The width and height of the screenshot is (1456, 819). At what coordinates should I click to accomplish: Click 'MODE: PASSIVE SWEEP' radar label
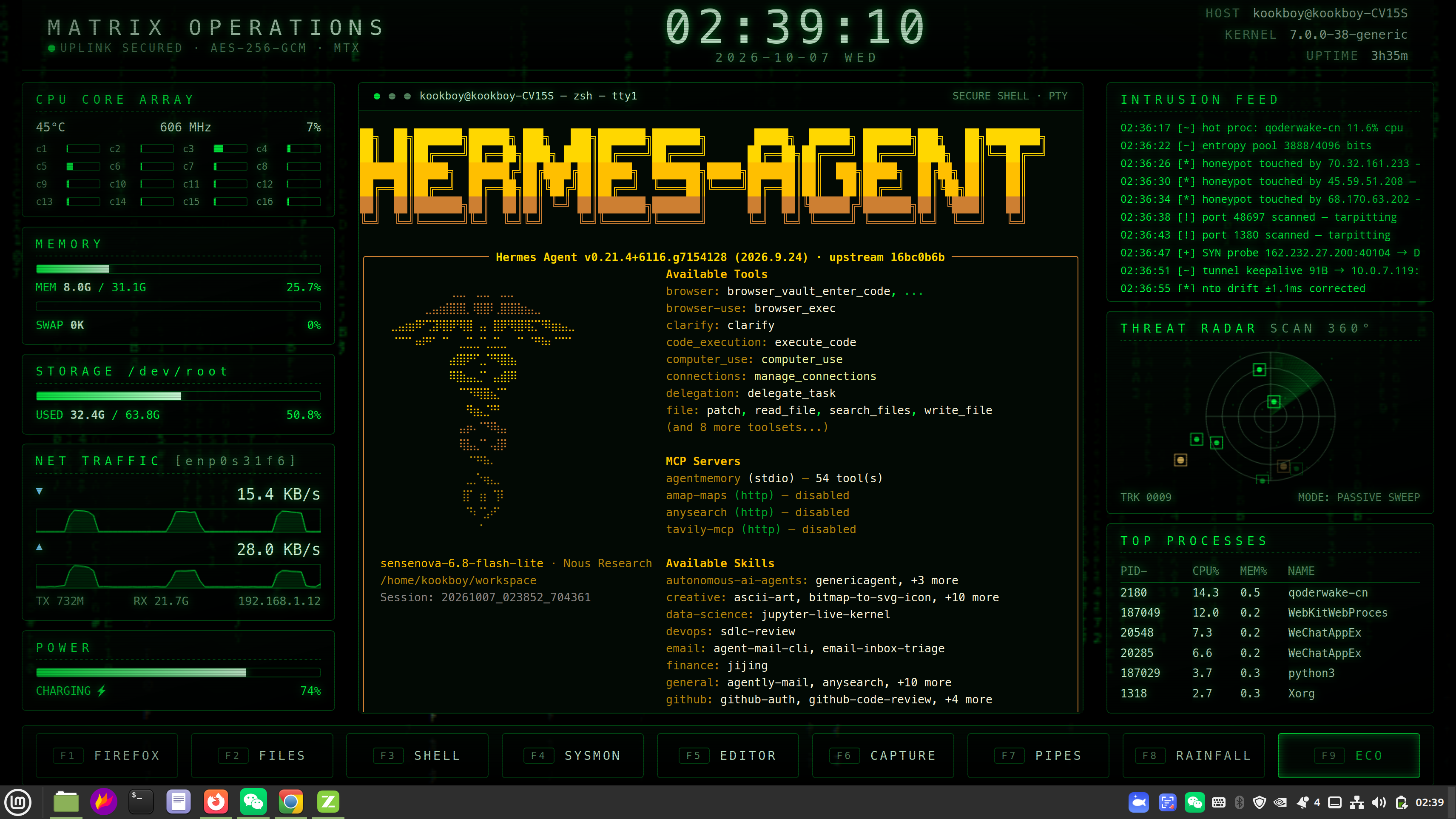point(1359,498)
